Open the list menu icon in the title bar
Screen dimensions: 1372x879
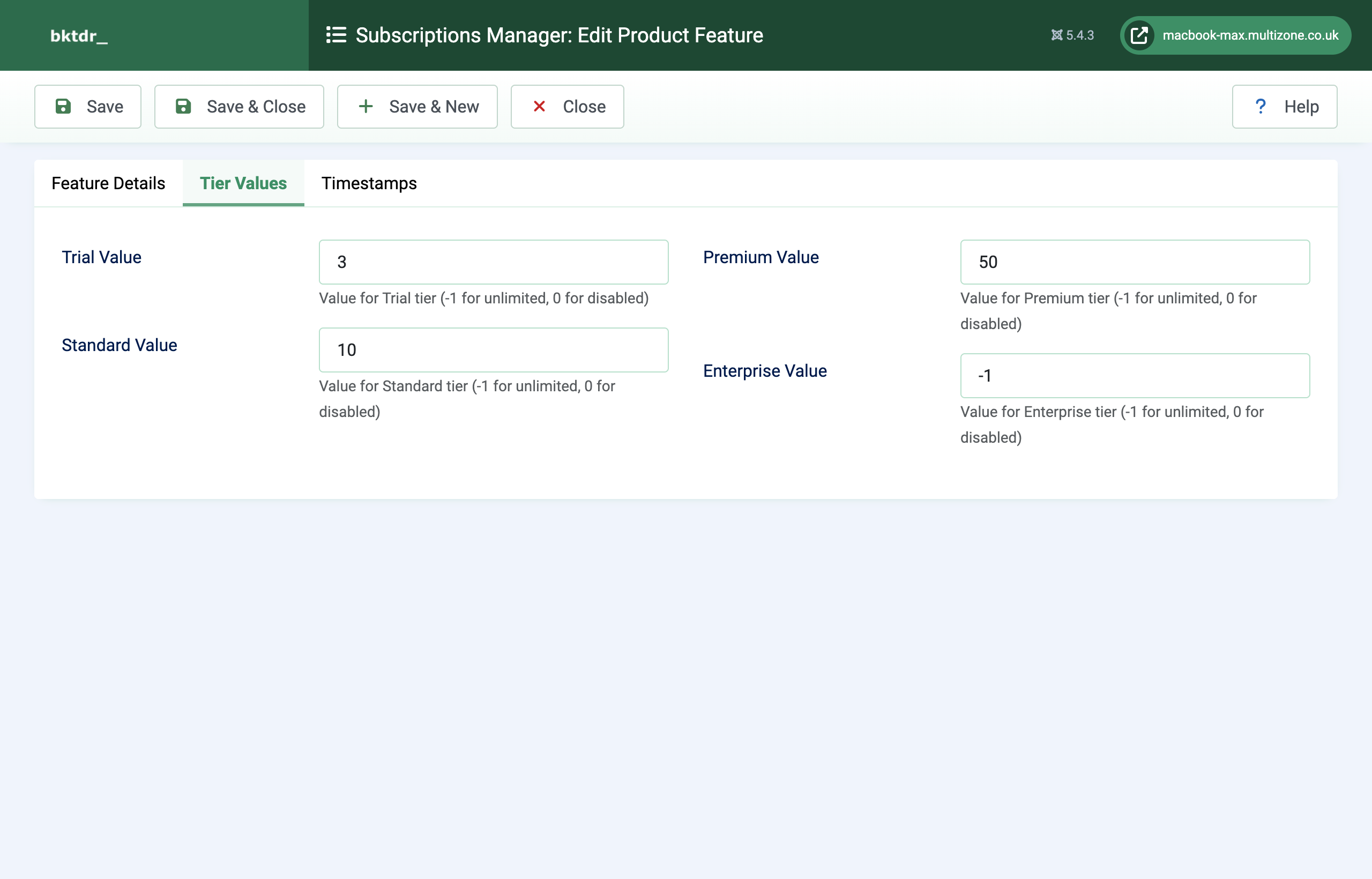click(335, 35)
